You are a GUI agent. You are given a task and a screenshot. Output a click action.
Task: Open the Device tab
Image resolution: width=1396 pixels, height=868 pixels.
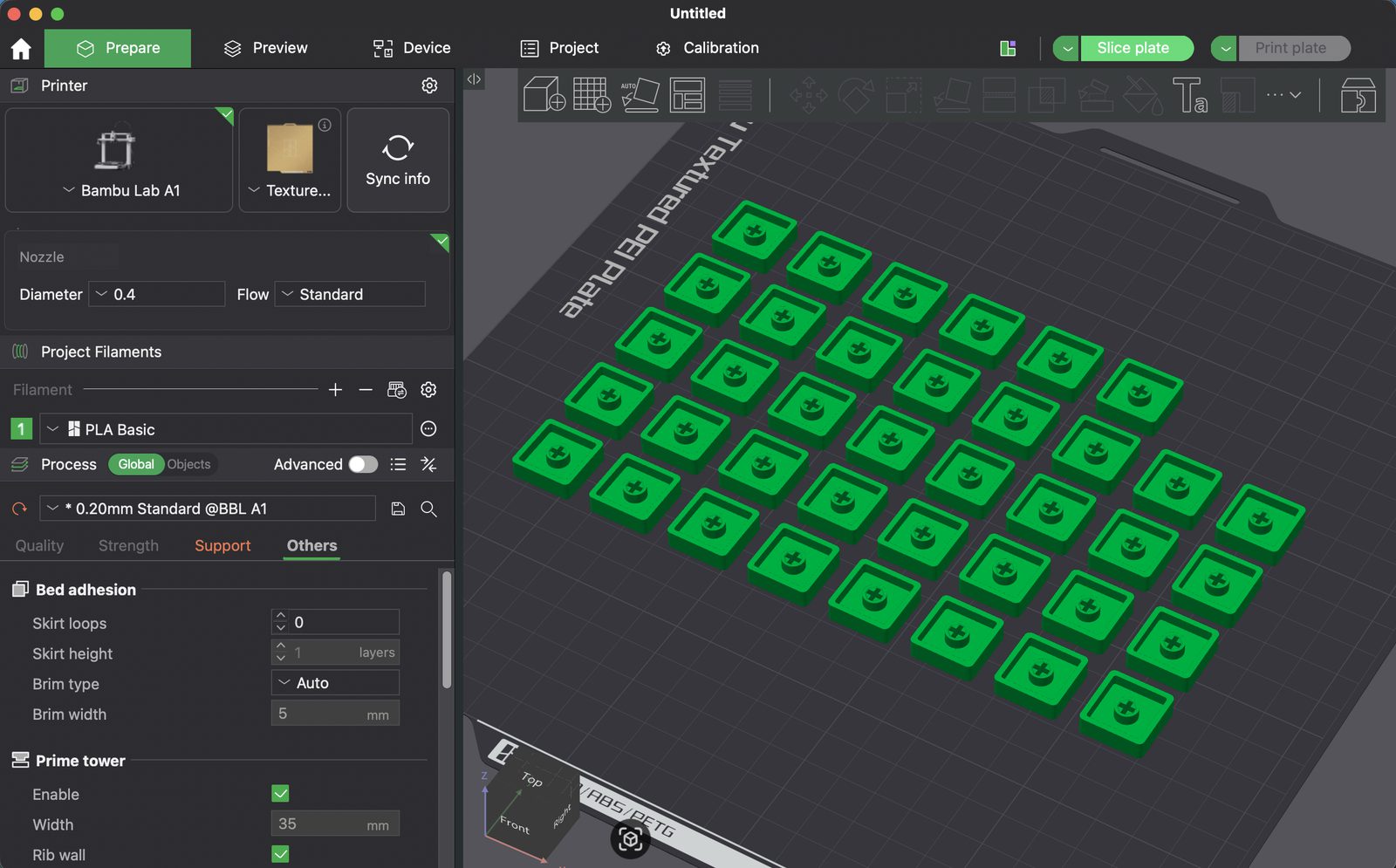pyautogui.click(x=412, y=48)
